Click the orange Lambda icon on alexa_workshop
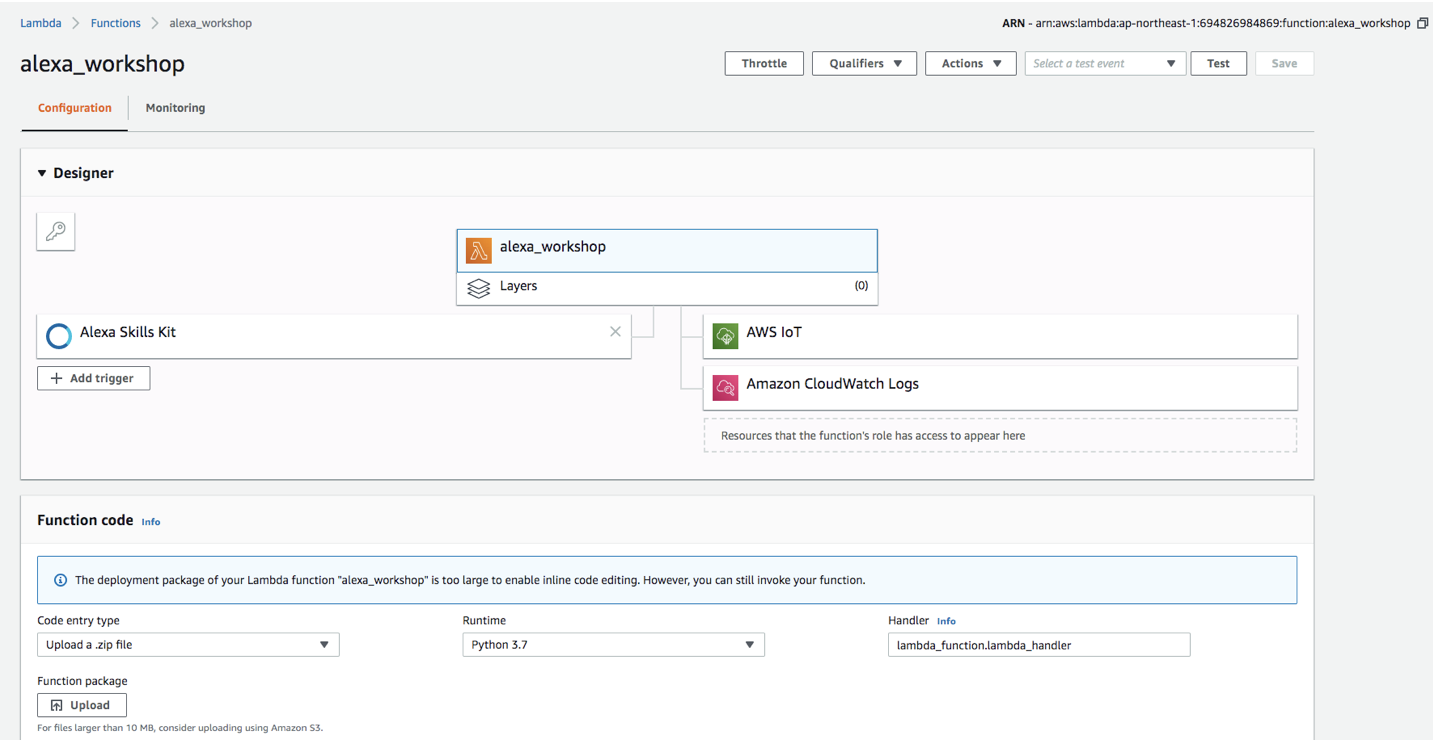1433x740 pixels. coord(479,251)
